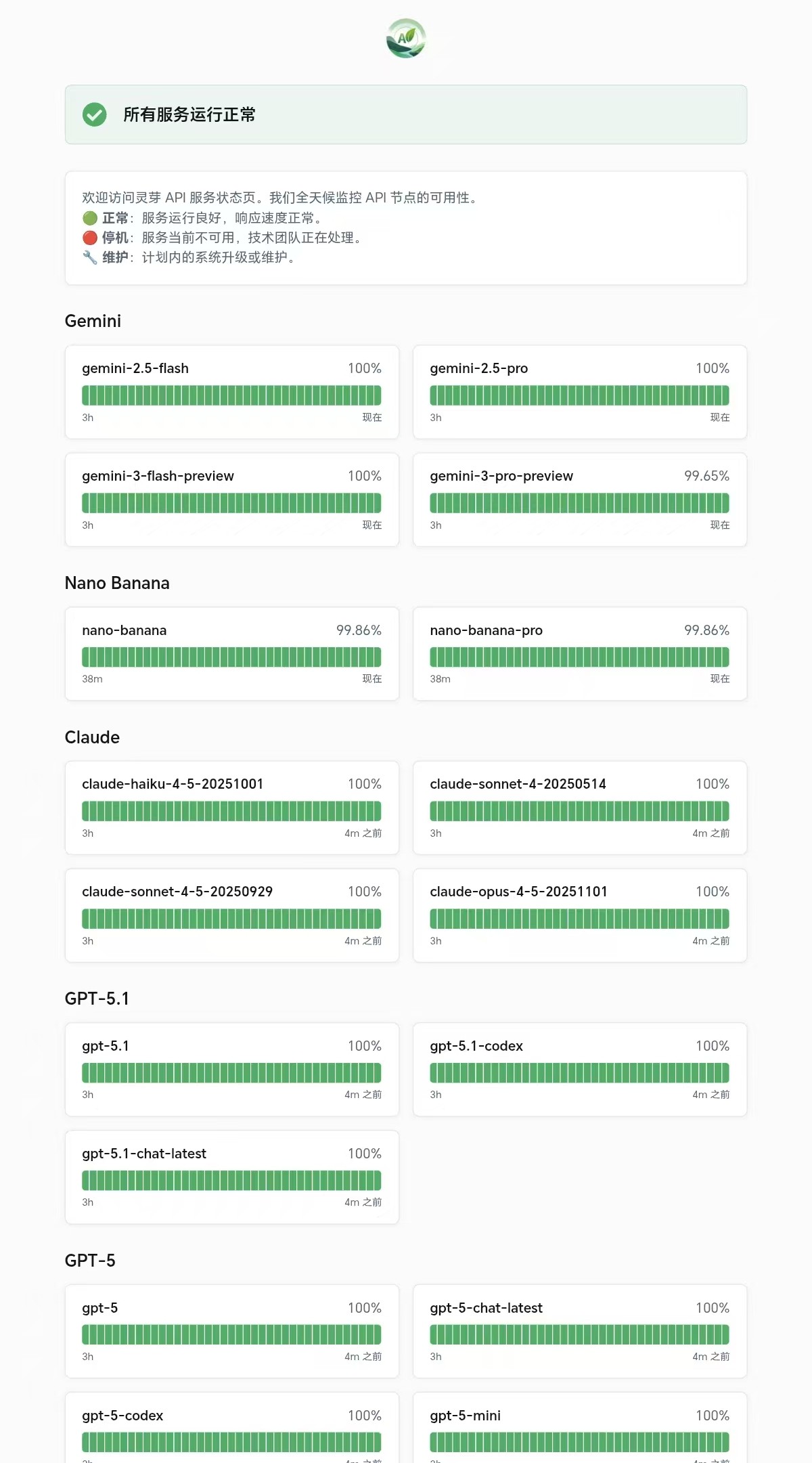Click the gemini-2.5-flash uptime bar
The image size is (812, 1463).
[x=231, y=395]
